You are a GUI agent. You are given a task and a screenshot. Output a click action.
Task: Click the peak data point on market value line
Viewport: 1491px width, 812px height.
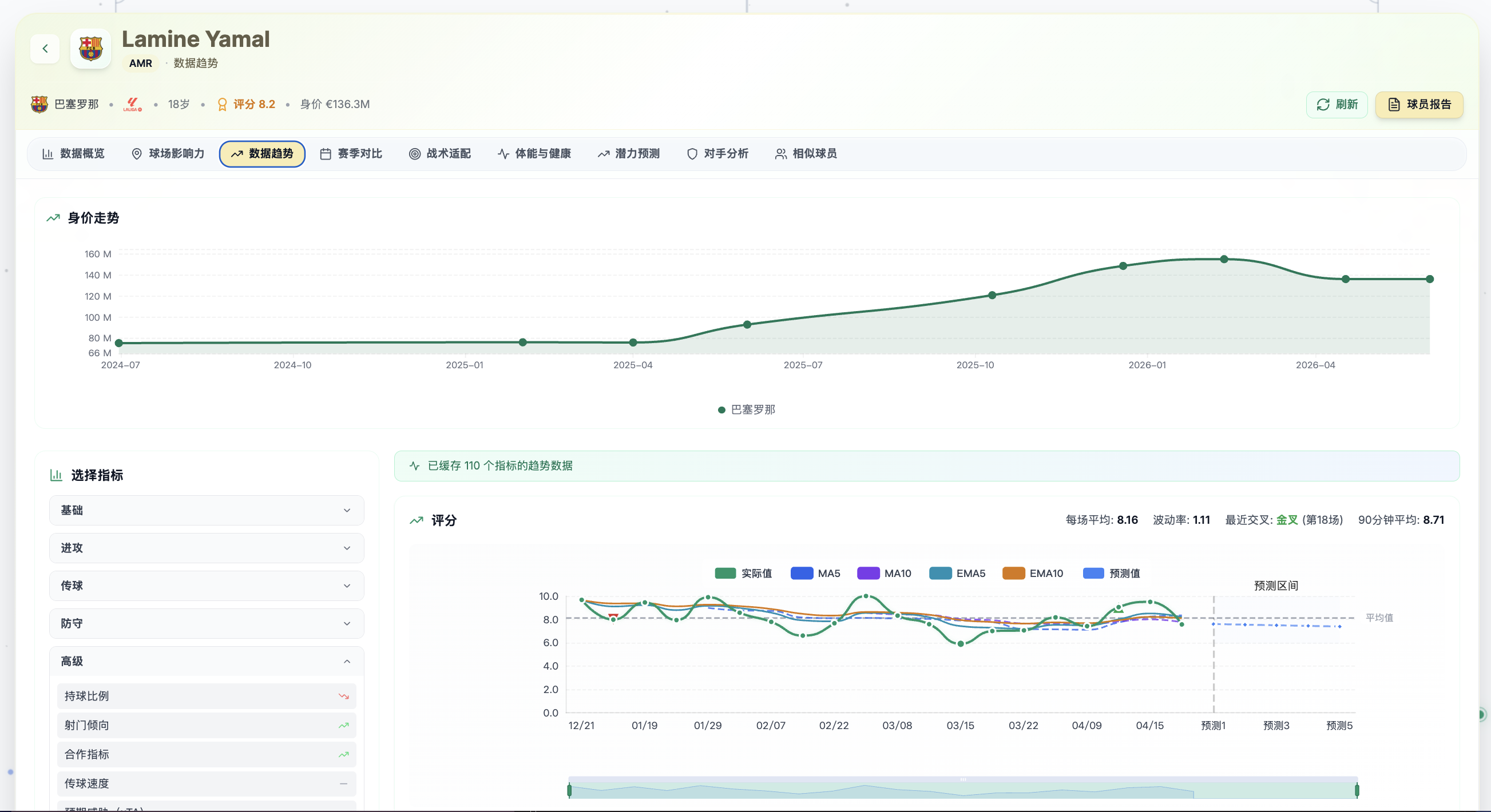[1224, 259]
